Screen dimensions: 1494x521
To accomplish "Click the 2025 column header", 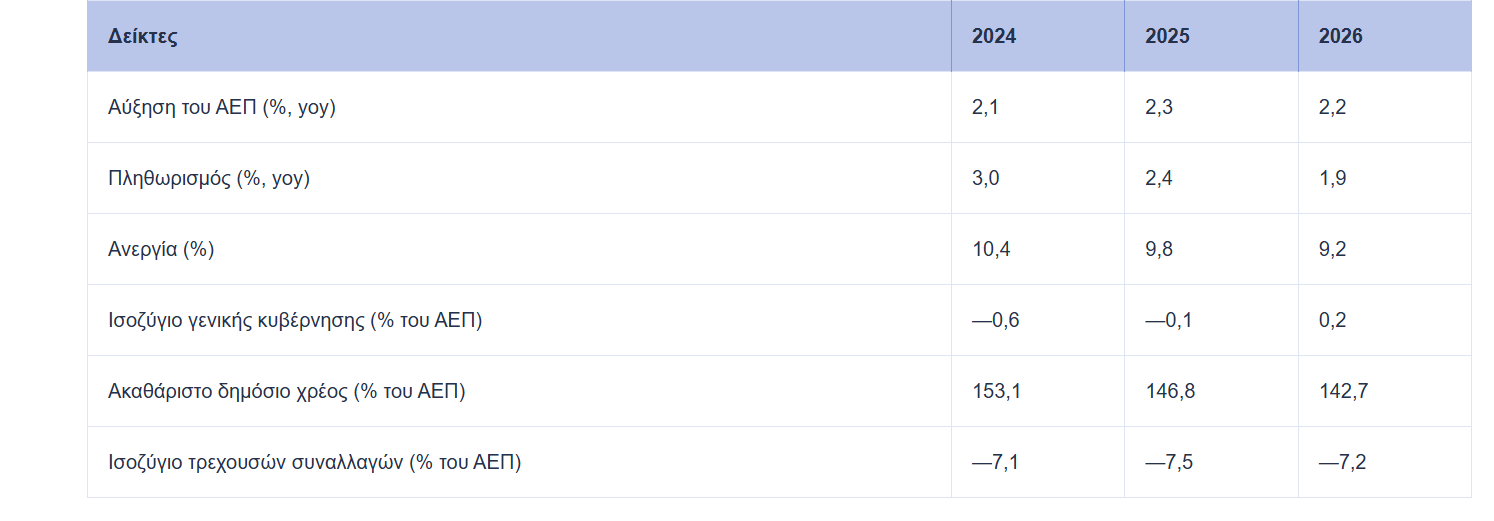I will 1167,37.
